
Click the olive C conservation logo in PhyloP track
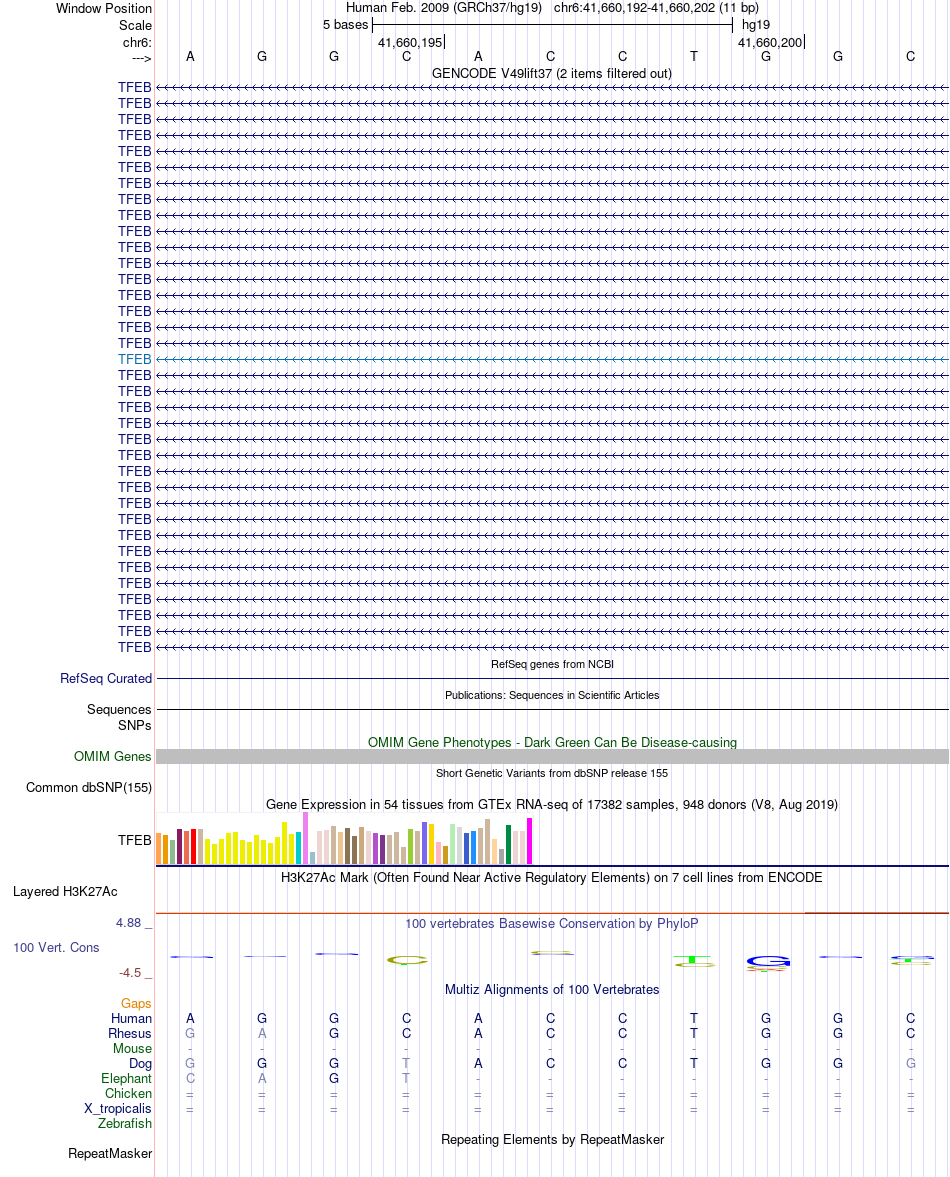point(407,960)
